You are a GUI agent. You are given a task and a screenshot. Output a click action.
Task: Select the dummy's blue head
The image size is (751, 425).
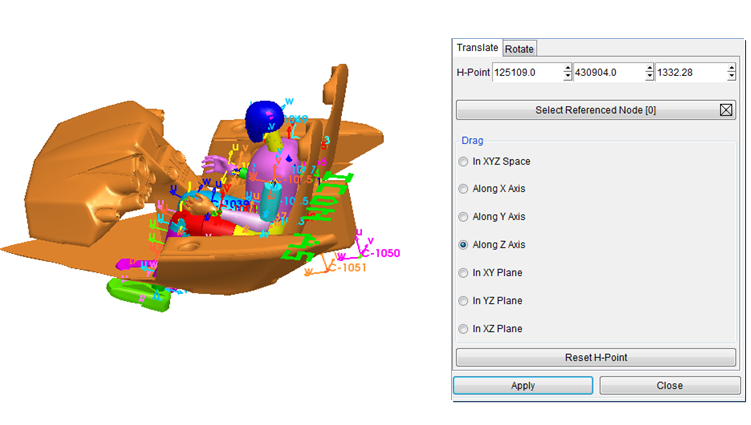pos(263,120)
